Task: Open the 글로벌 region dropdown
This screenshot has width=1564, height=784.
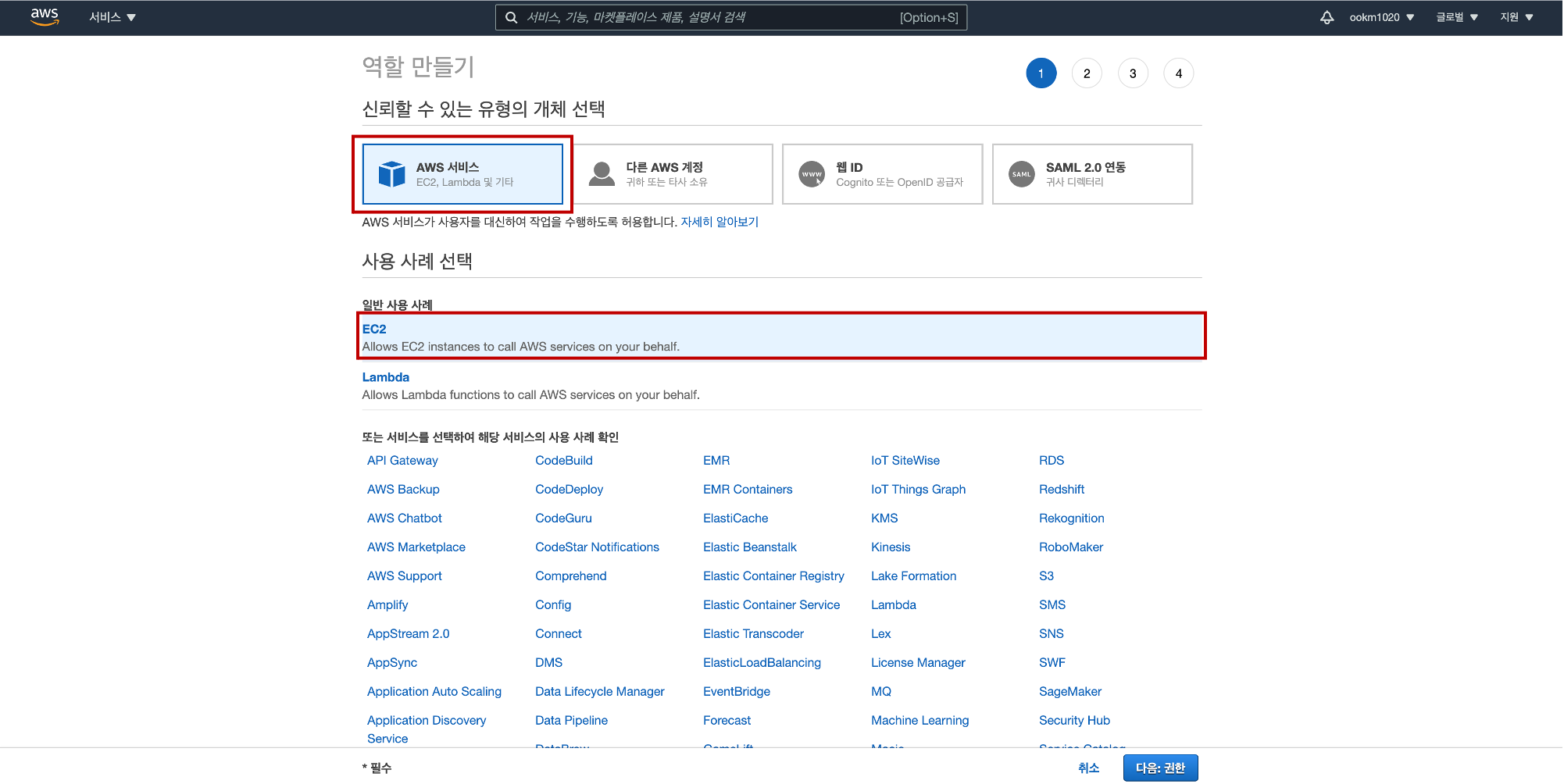Action: 1456,17
